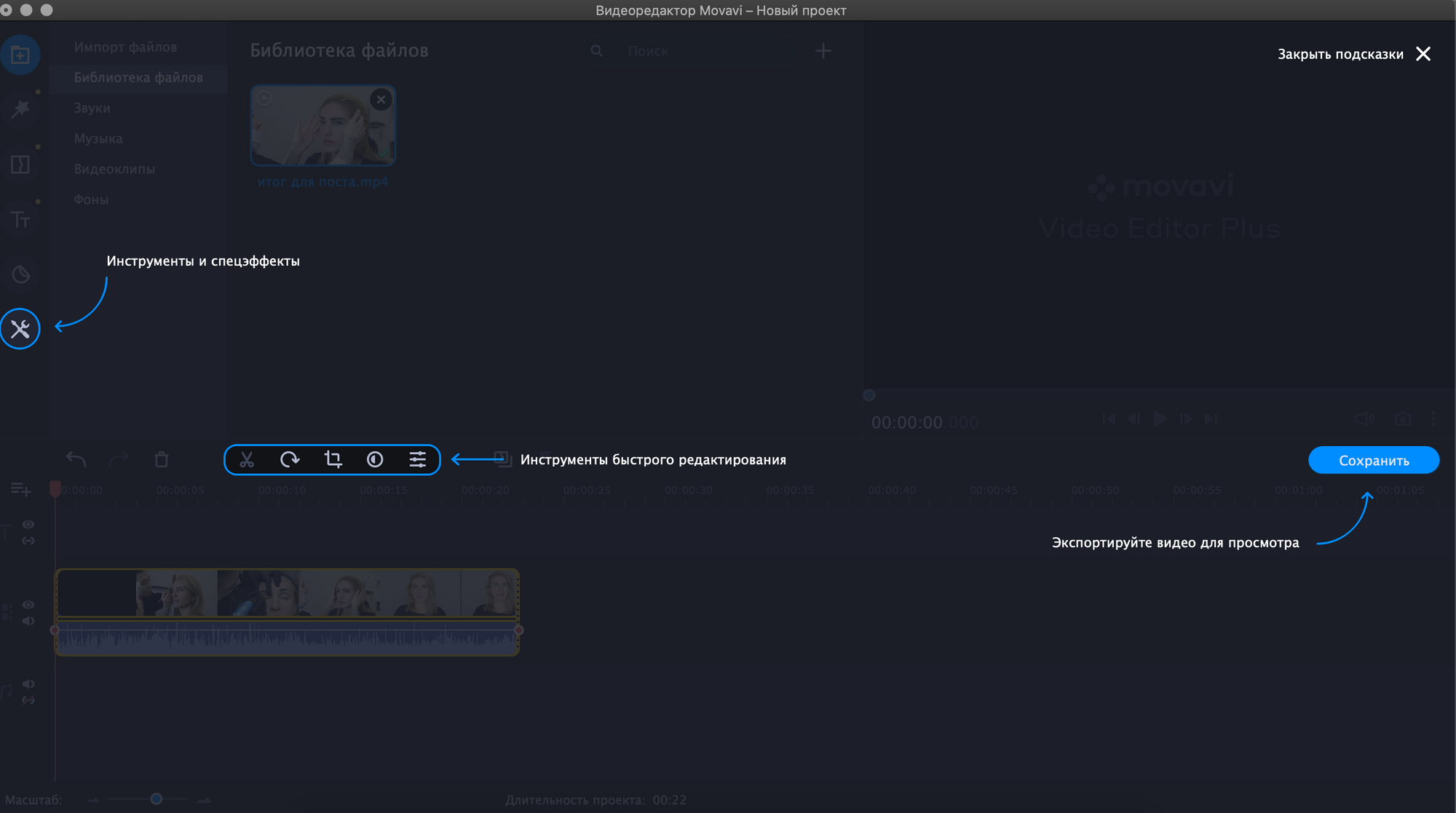The image size is (1456, 813).
Task: Step back one frame
Action: click(1133, 419)
